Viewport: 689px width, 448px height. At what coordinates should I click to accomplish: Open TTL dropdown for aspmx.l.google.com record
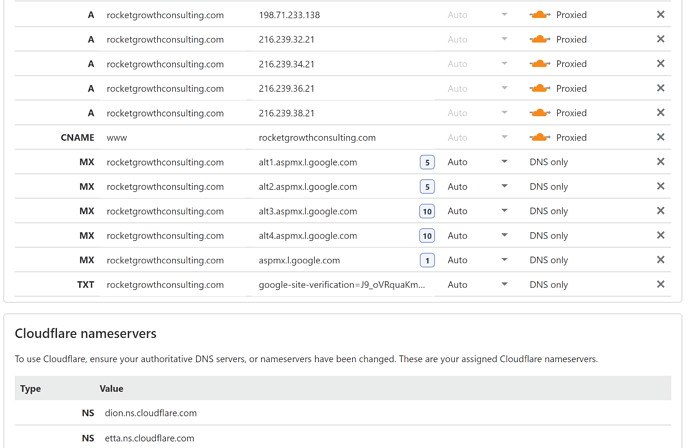(x=504, y=260)
